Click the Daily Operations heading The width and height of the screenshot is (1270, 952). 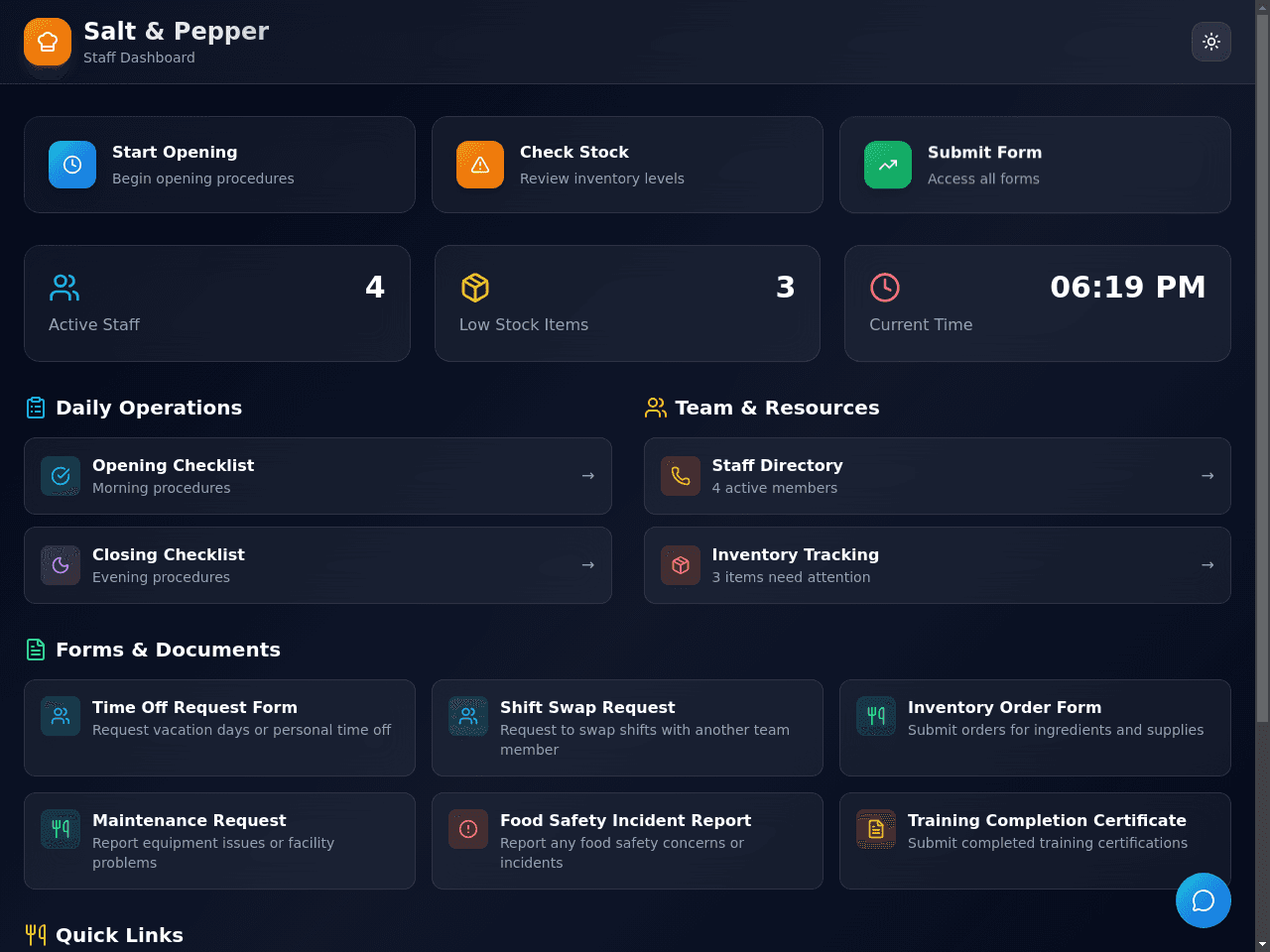pos(149,408)
